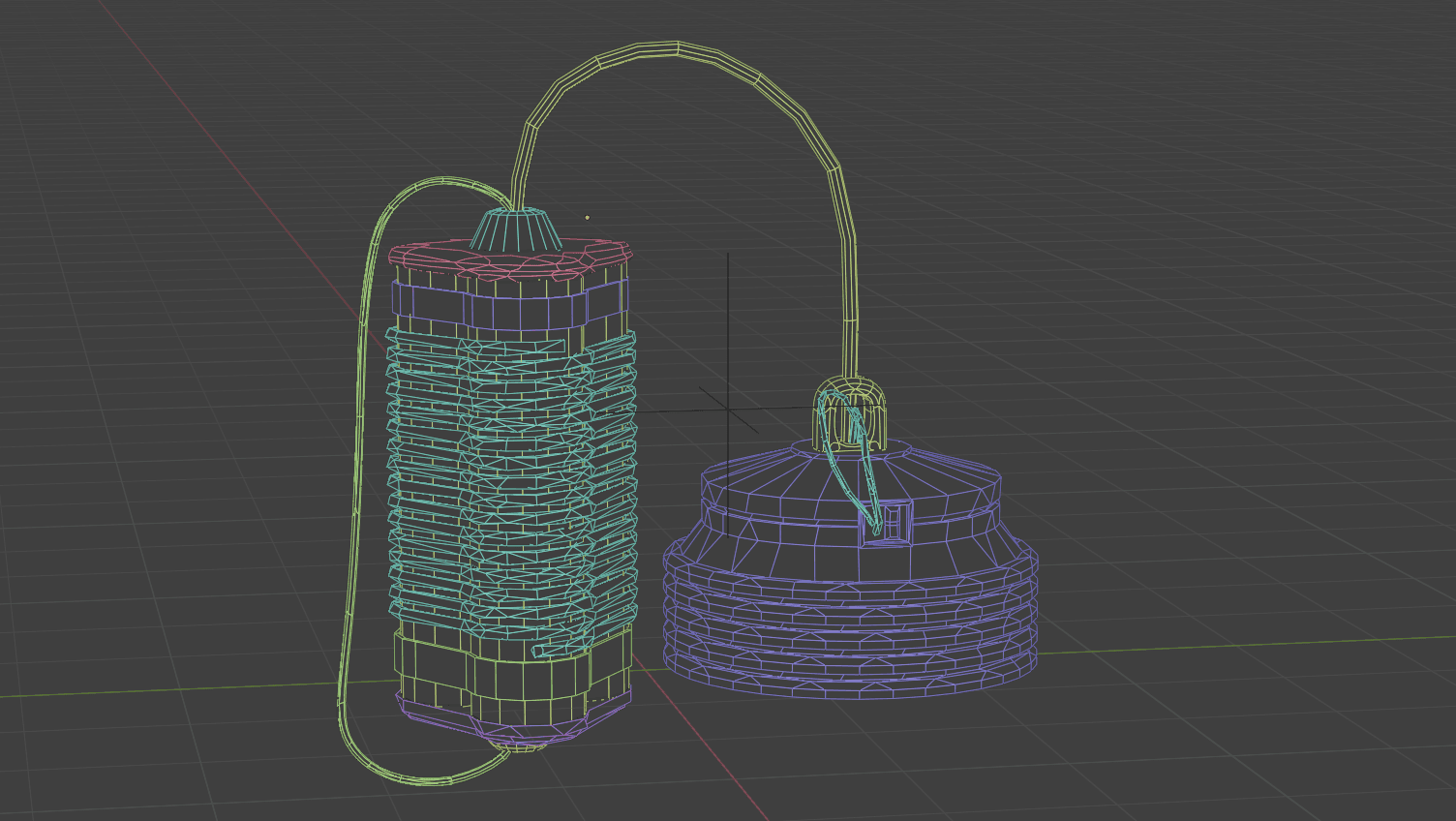Viewport: 1456px width, 821px height.
Task: Click the 3D cursor crosshair in the viewport
Action: coord(728,410)
